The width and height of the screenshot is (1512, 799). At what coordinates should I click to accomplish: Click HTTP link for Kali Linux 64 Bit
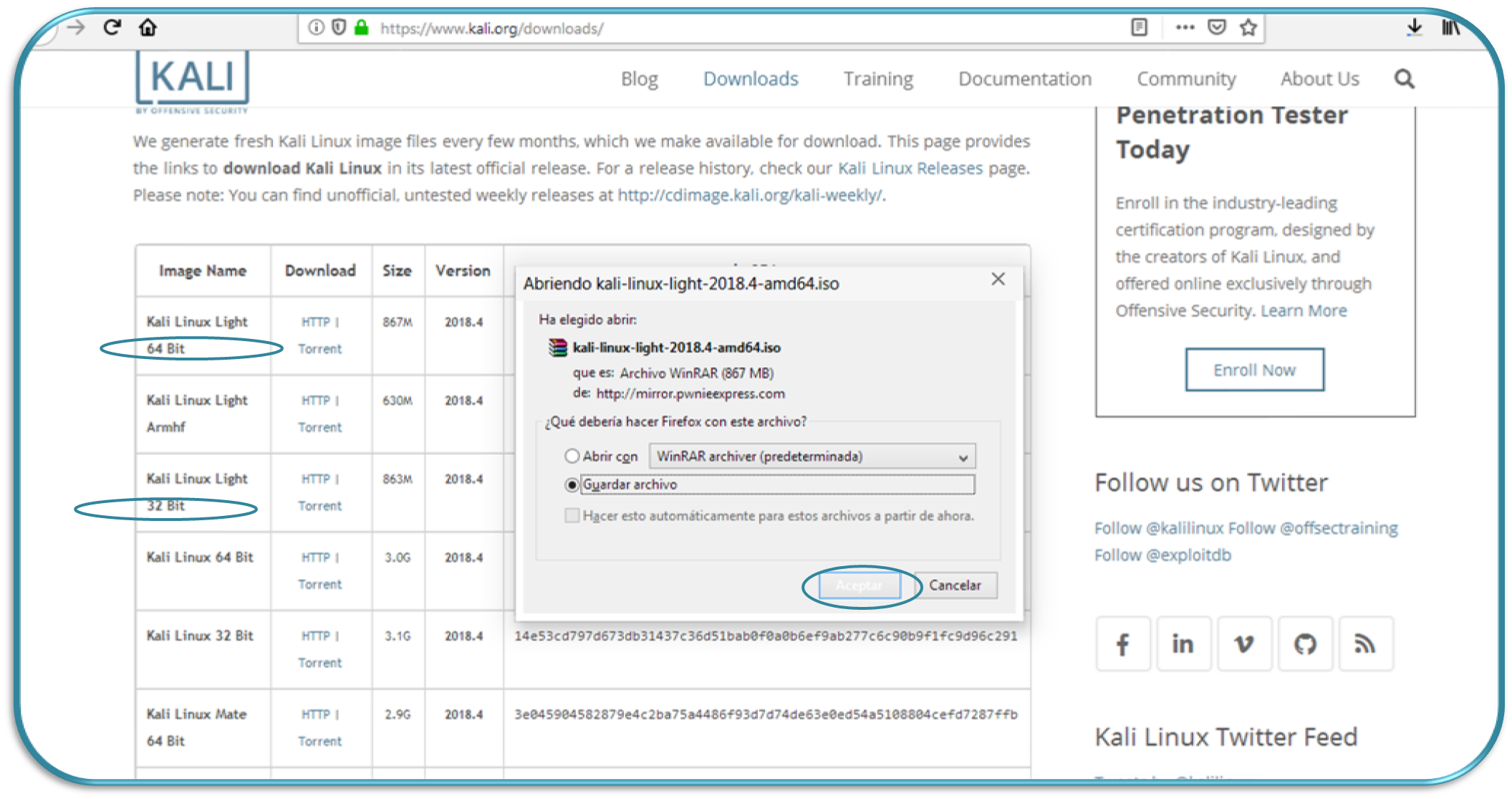tap(315, 558)
